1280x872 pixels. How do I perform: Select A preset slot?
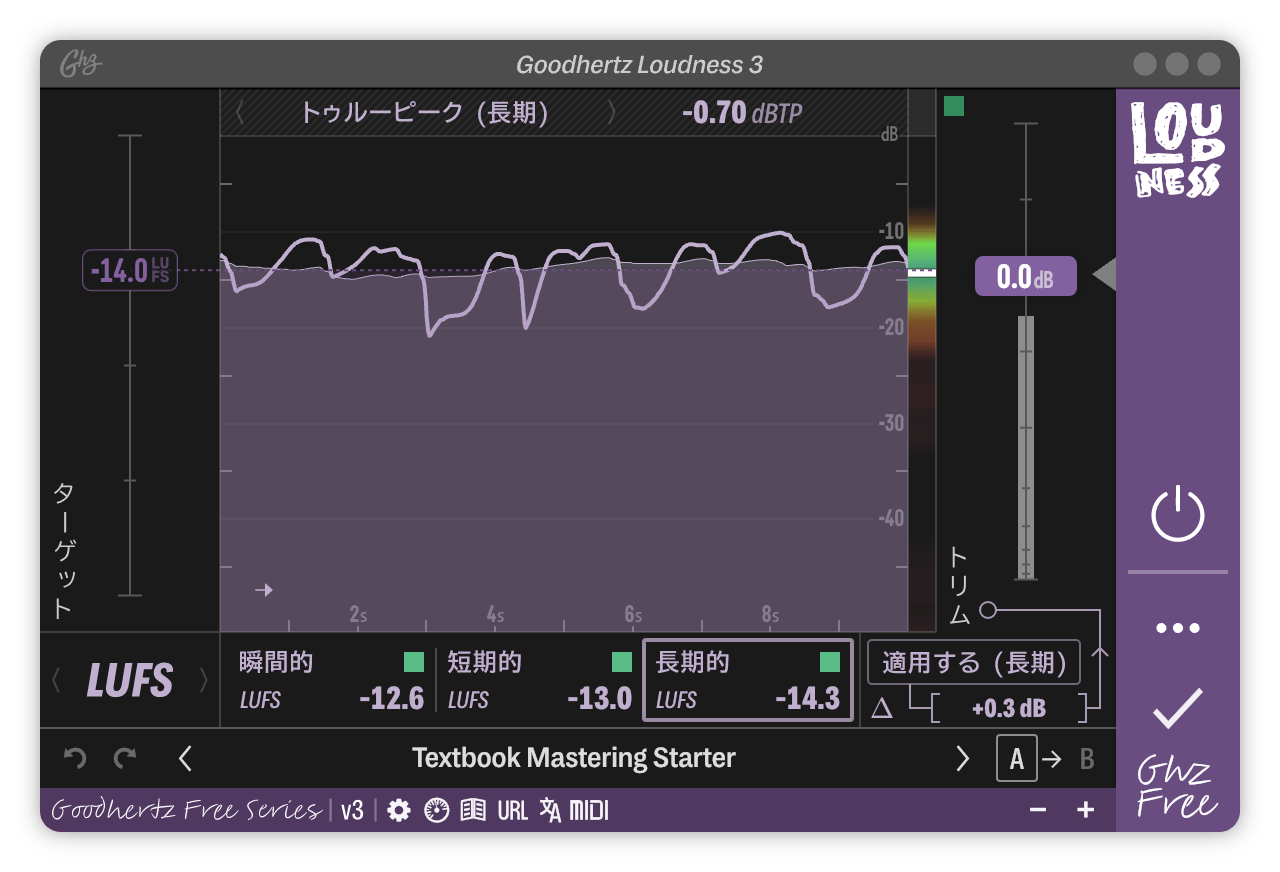click(1017, 759)
